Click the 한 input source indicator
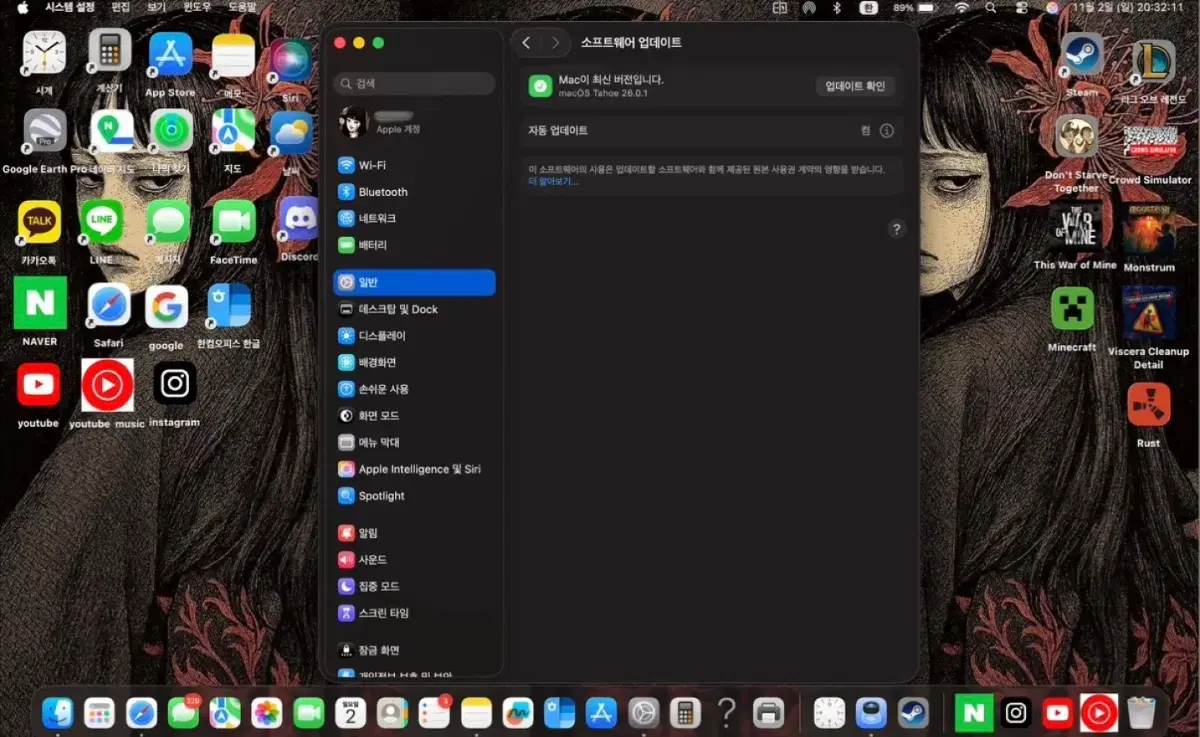The height and width of the screenshot is (737, 1200). [x=870, y=7]
